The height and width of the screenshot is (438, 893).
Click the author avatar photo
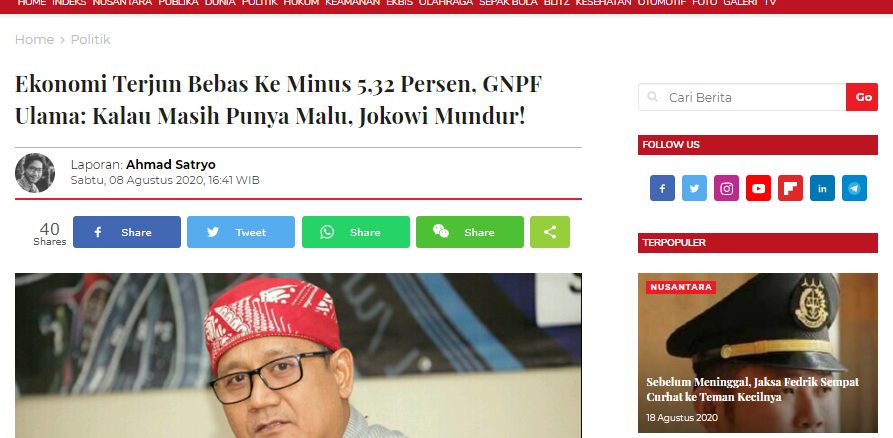(35, 173)
